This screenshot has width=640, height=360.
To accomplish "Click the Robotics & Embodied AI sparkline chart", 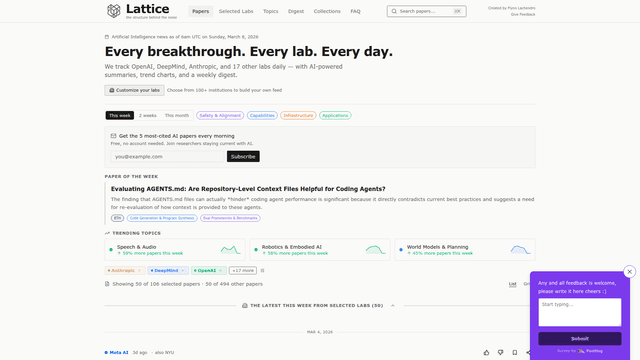I will tap(376, 249).
